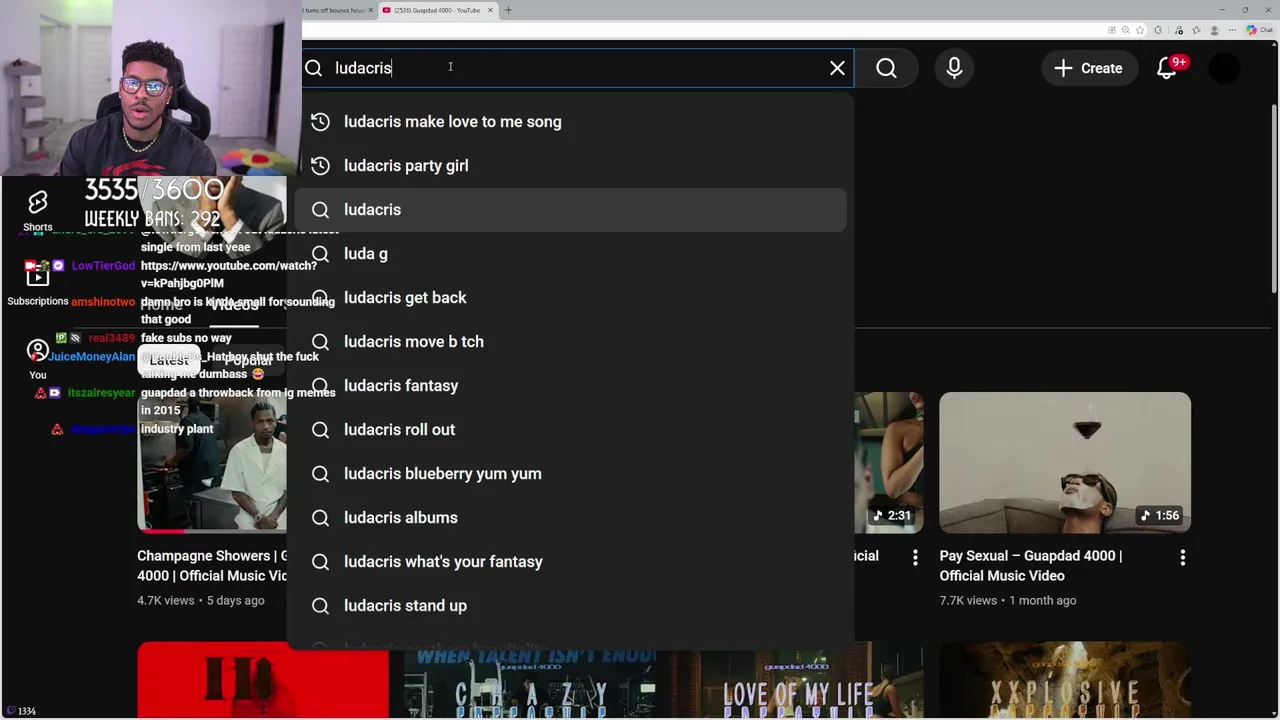Open a new browser tab with plus

pos(508,10)
